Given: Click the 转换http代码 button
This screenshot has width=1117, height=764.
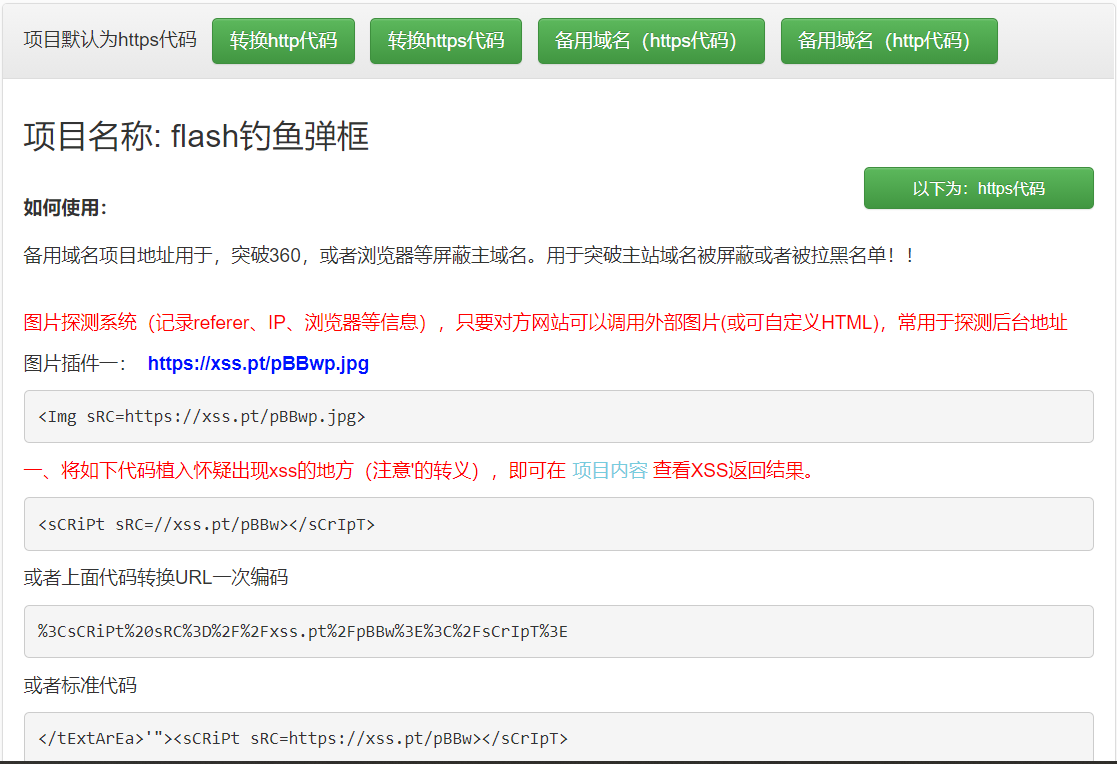Looking at the screenshot, I should pyautogui.click(x=284, y=41).
